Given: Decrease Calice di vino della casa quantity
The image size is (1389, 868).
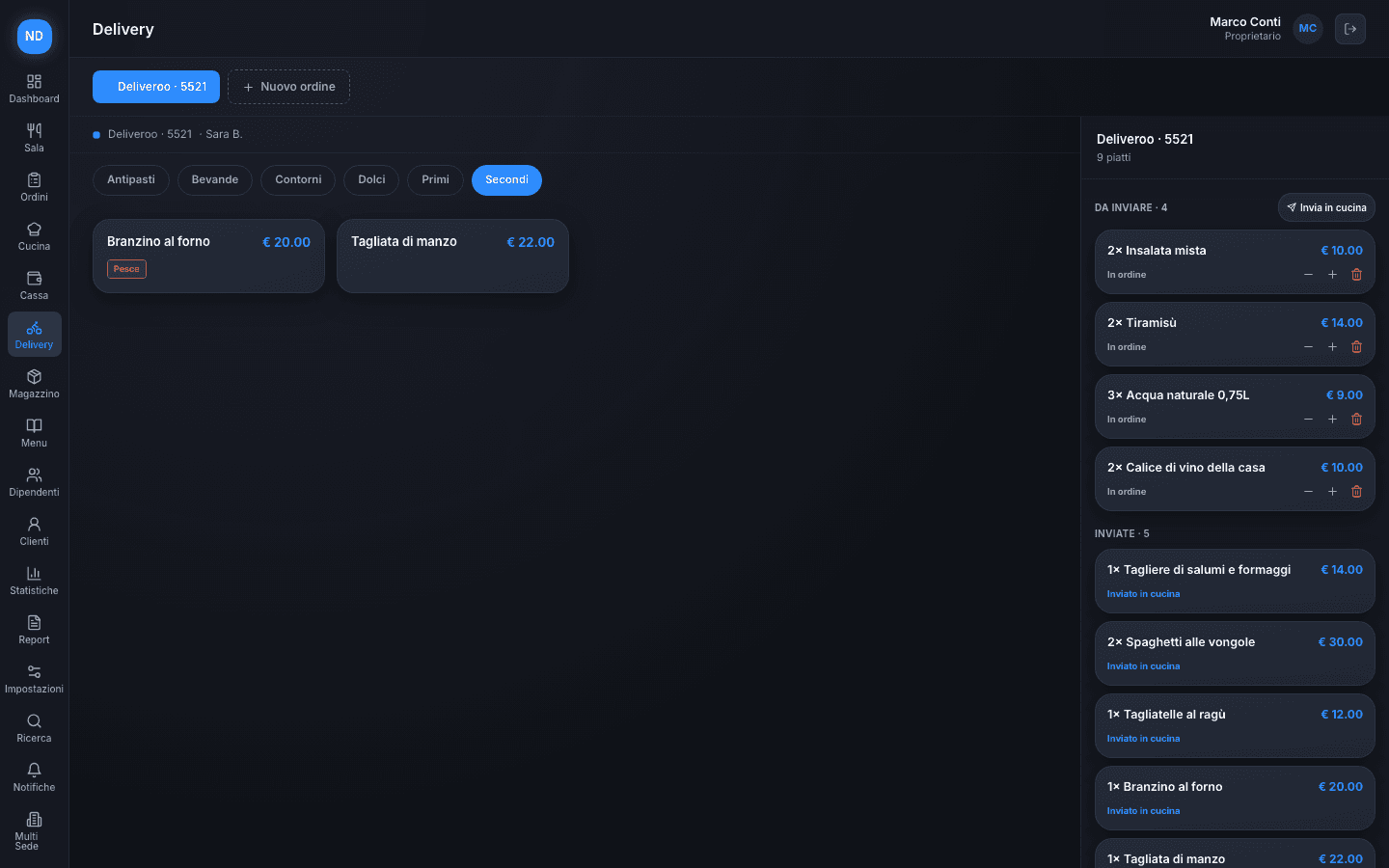Looking at the screenshot, I should 1308,492.
